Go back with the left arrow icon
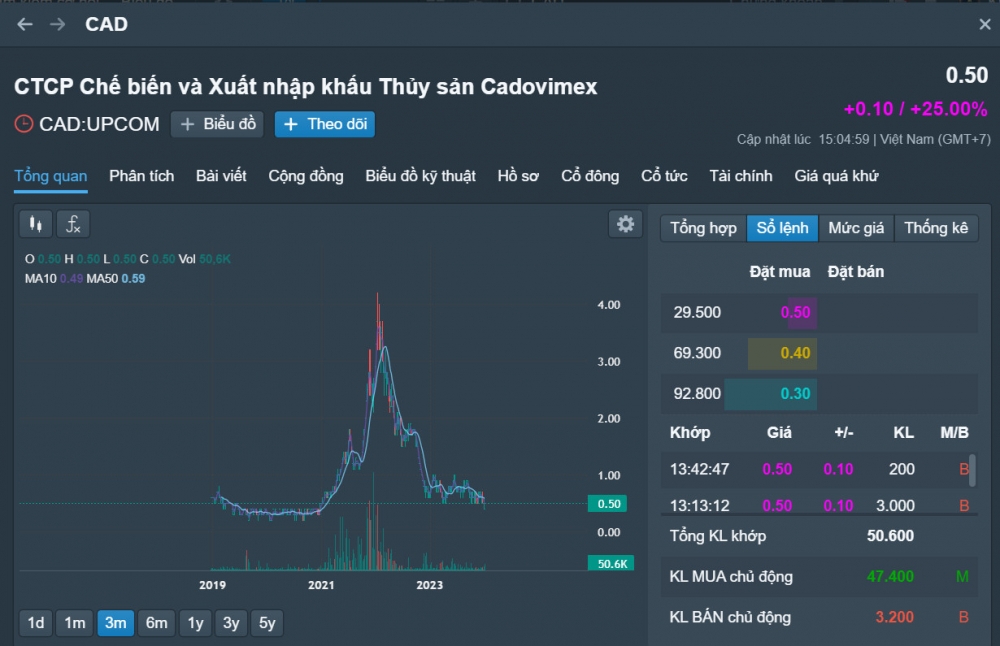Screen dimensions: 1000x646 [x=25, y=24]
